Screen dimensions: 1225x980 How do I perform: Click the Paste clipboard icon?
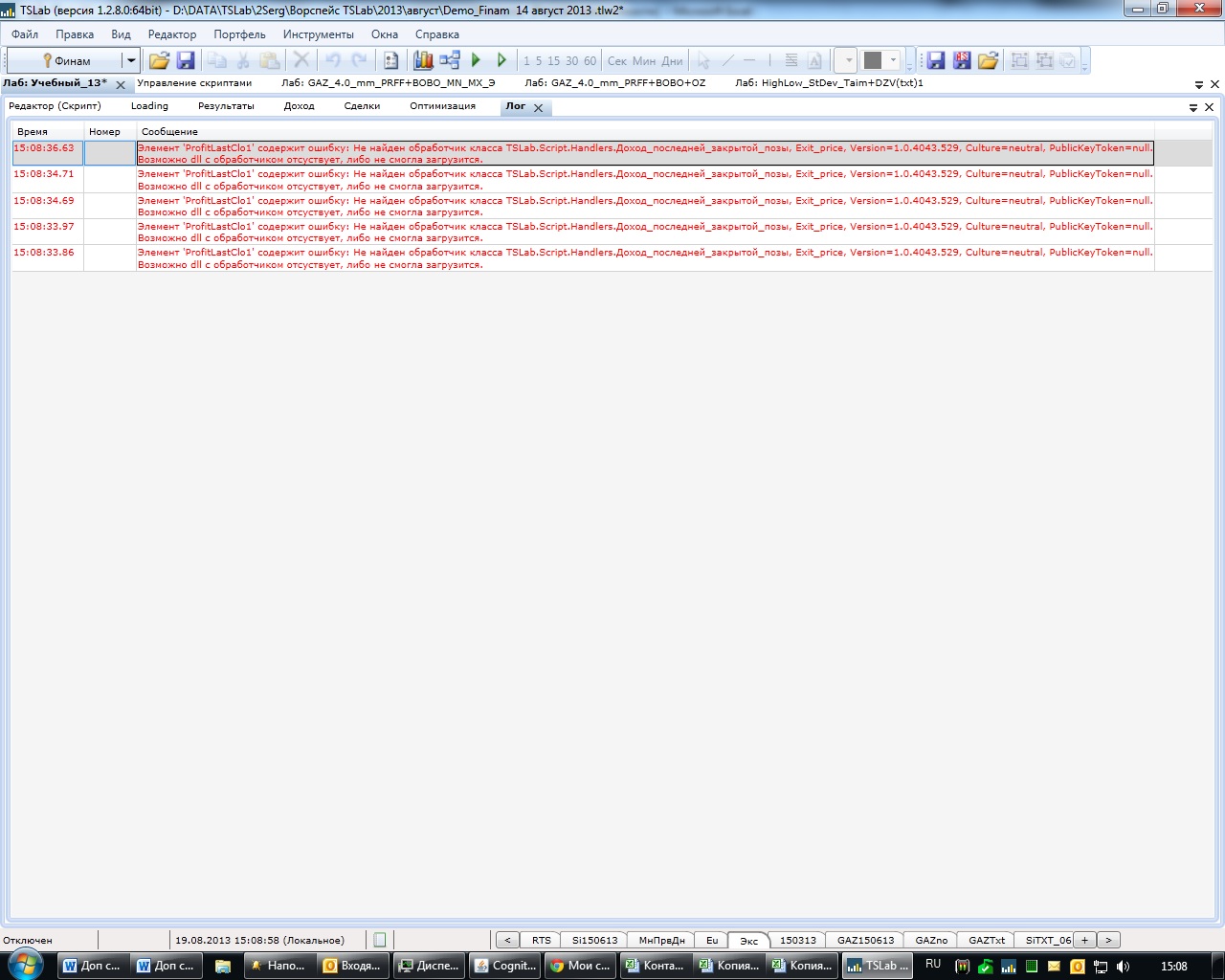[x=270, y=60]
